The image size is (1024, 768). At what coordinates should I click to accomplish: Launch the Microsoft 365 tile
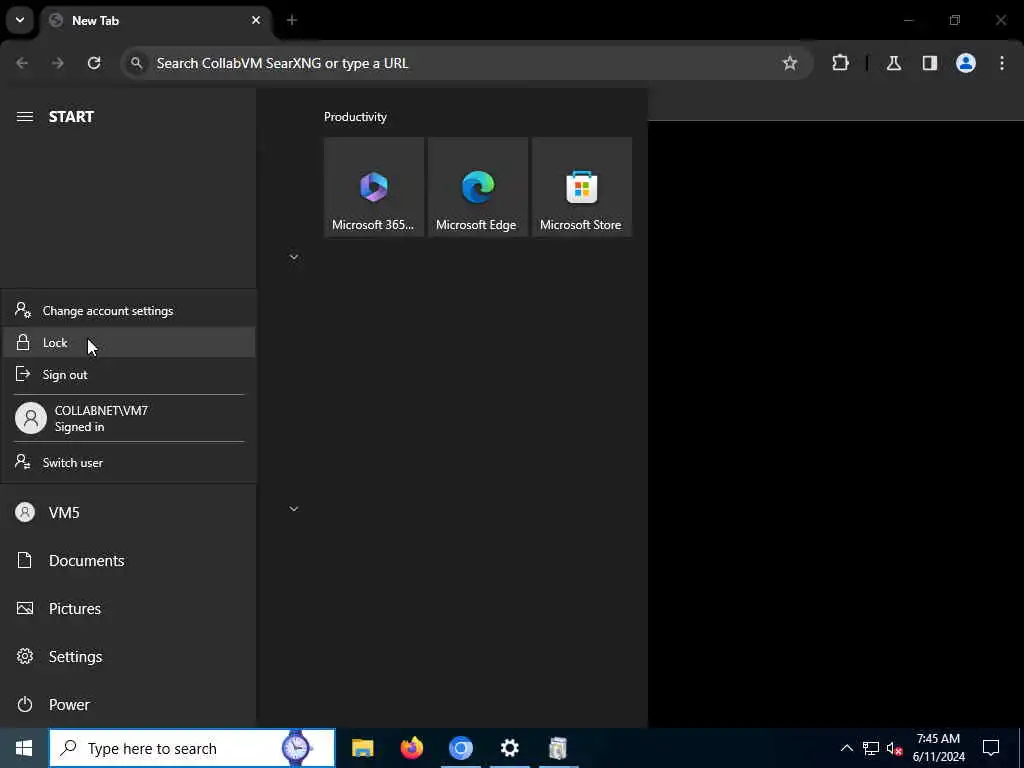coord(374,187)
